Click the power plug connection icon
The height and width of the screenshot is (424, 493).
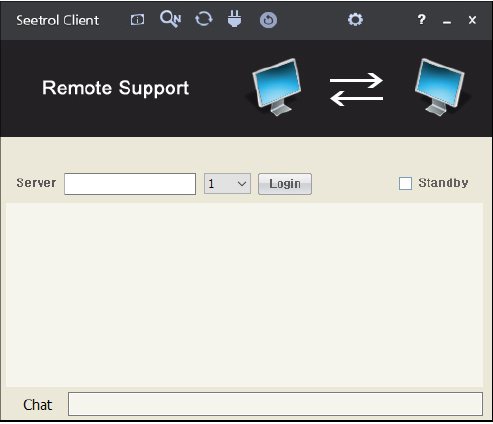point(235,19)
